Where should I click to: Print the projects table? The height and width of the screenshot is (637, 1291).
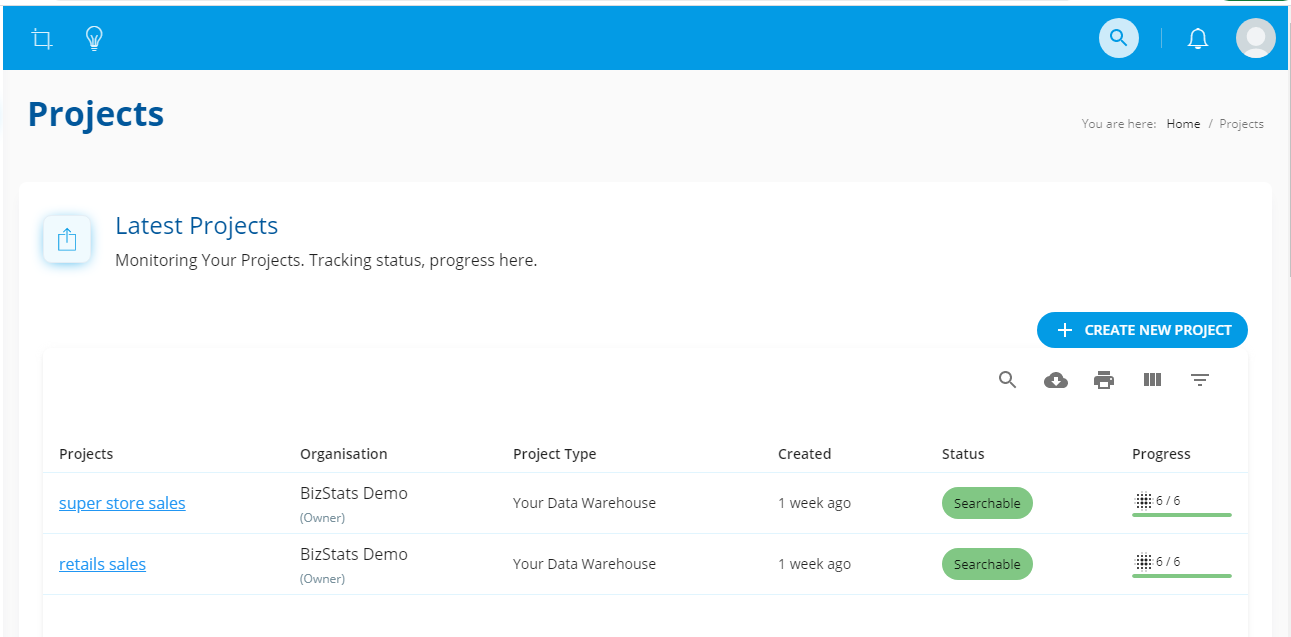tap(1104, 380)
